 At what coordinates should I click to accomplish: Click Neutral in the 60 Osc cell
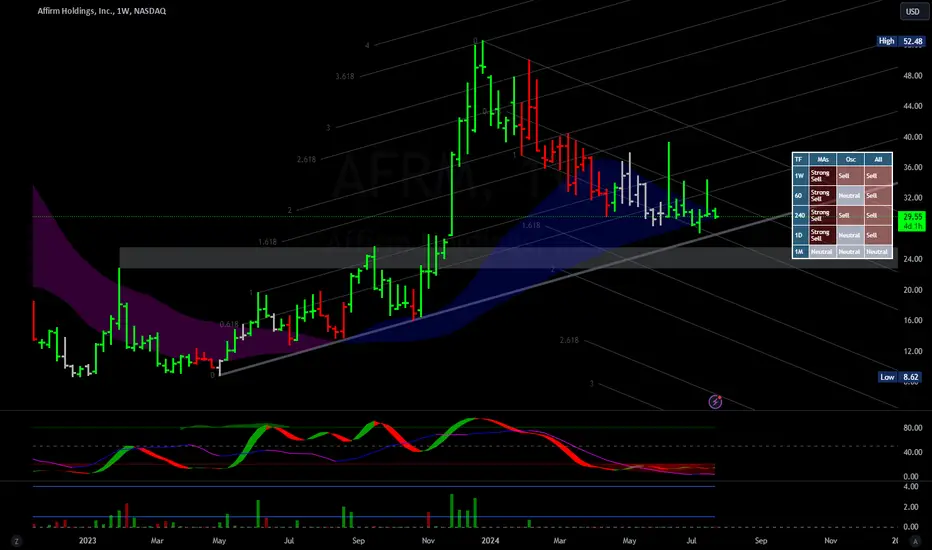[851, 196]
